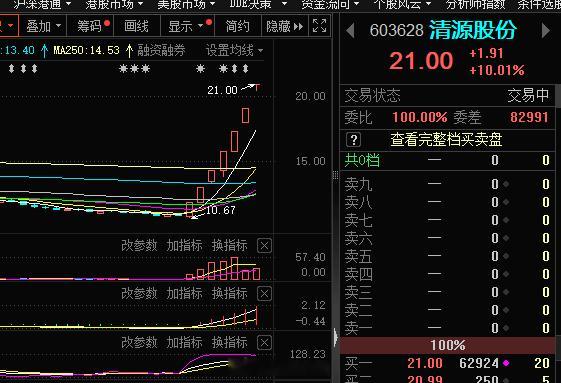Click 换指标 in the third indicator panel
This screenshot has height=383, width=561.
coord(229,343)
